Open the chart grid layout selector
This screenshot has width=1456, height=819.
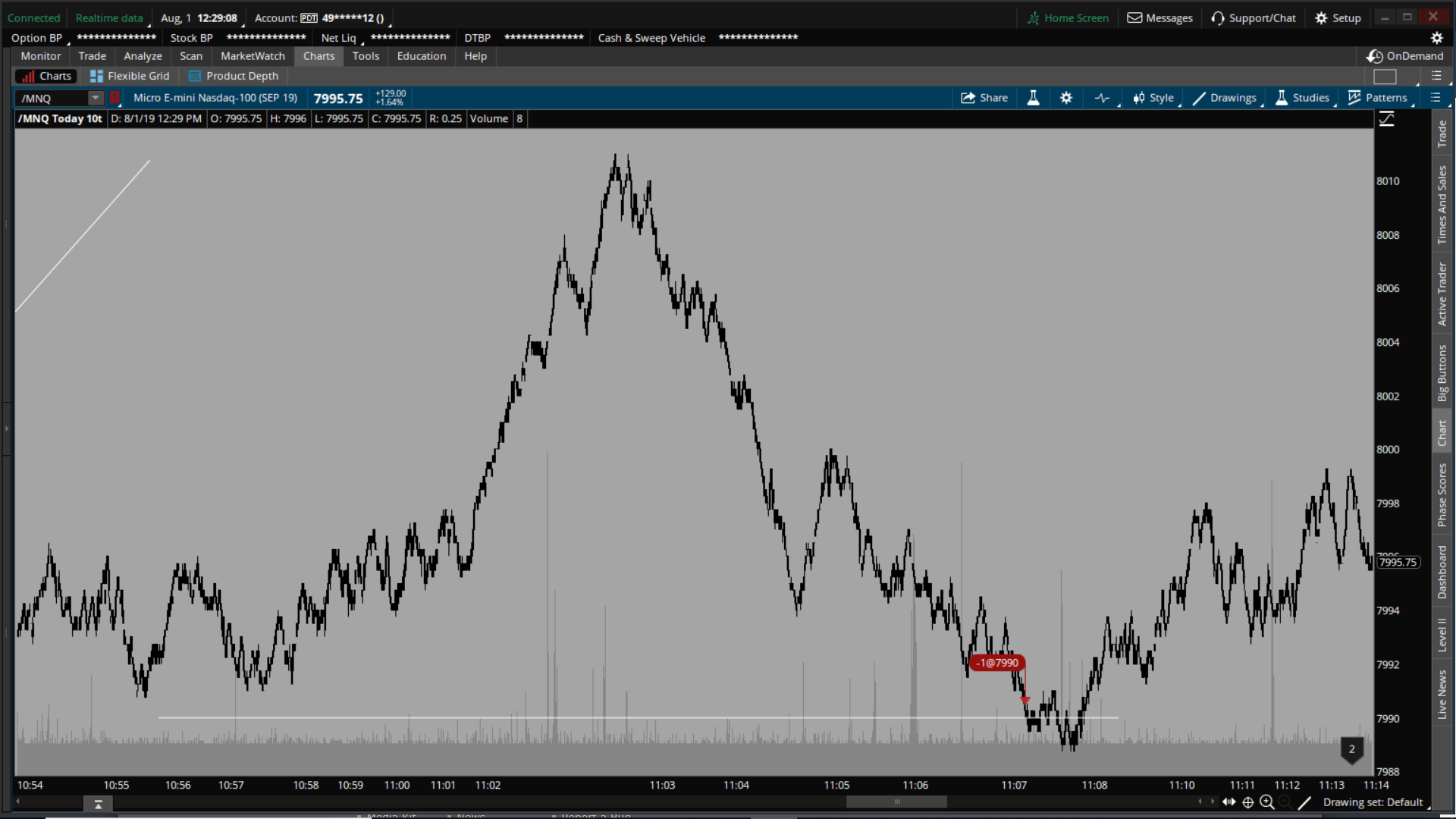1385,77
